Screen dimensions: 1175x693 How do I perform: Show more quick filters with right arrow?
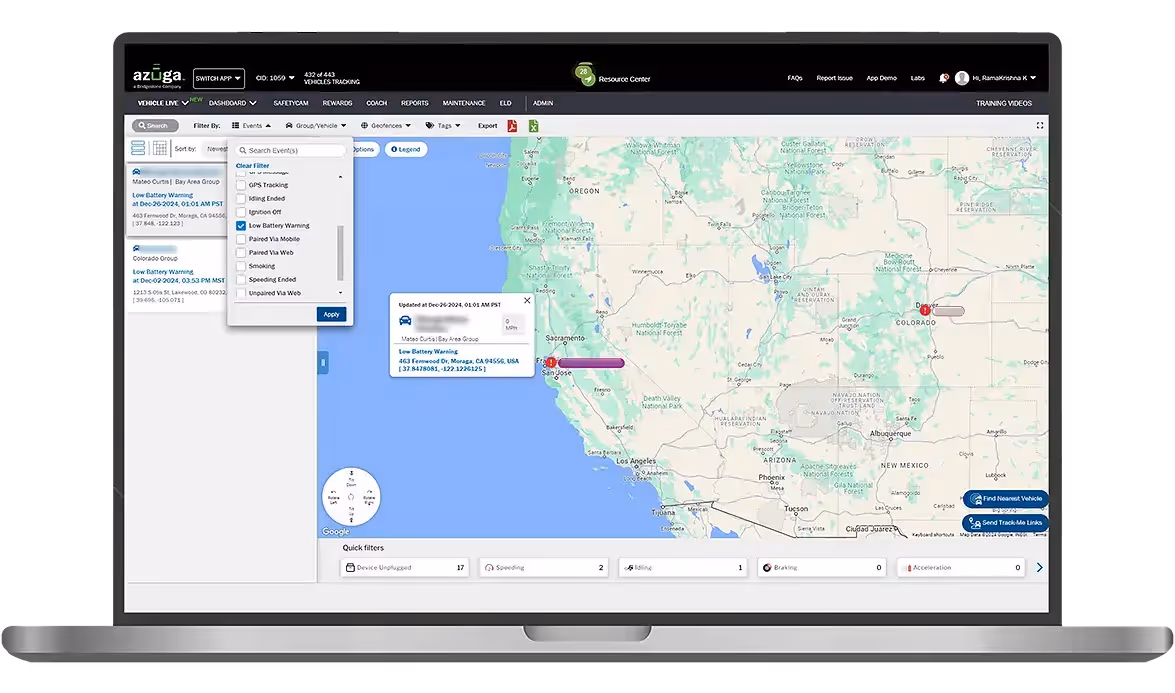1039,568
